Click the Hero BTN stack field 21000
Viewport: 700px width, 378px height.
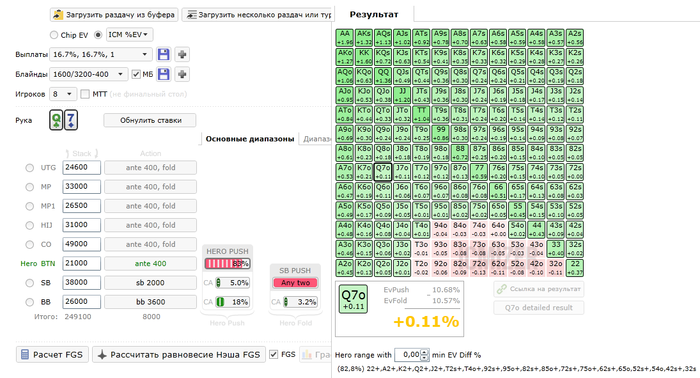(x=82, y=264)
